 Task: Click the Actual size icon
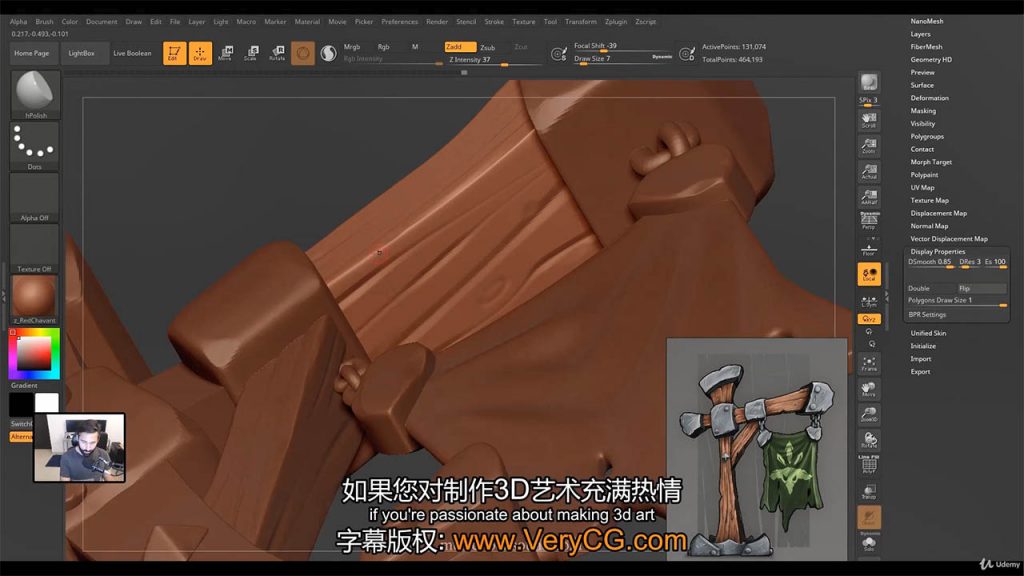point(869,171)
